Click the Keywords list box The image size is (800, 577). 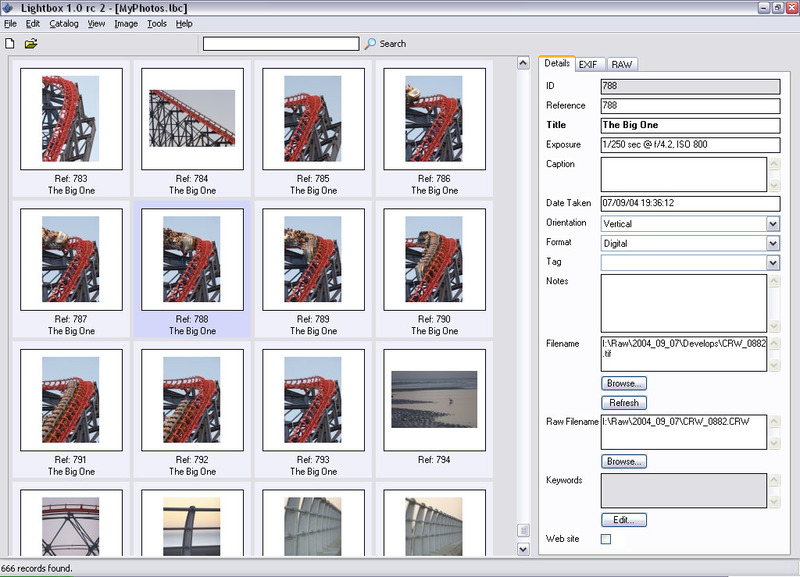click(x=684, y=490)
